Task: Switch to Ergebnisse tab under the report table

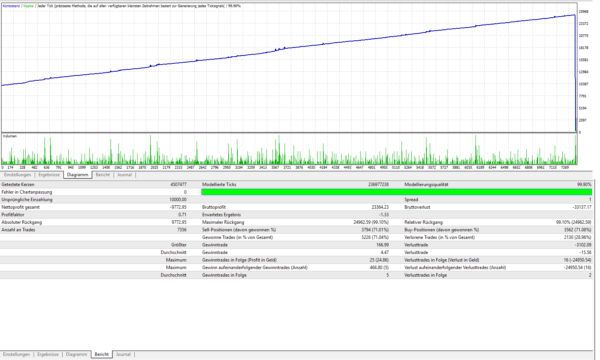Action: click(48, 355)
